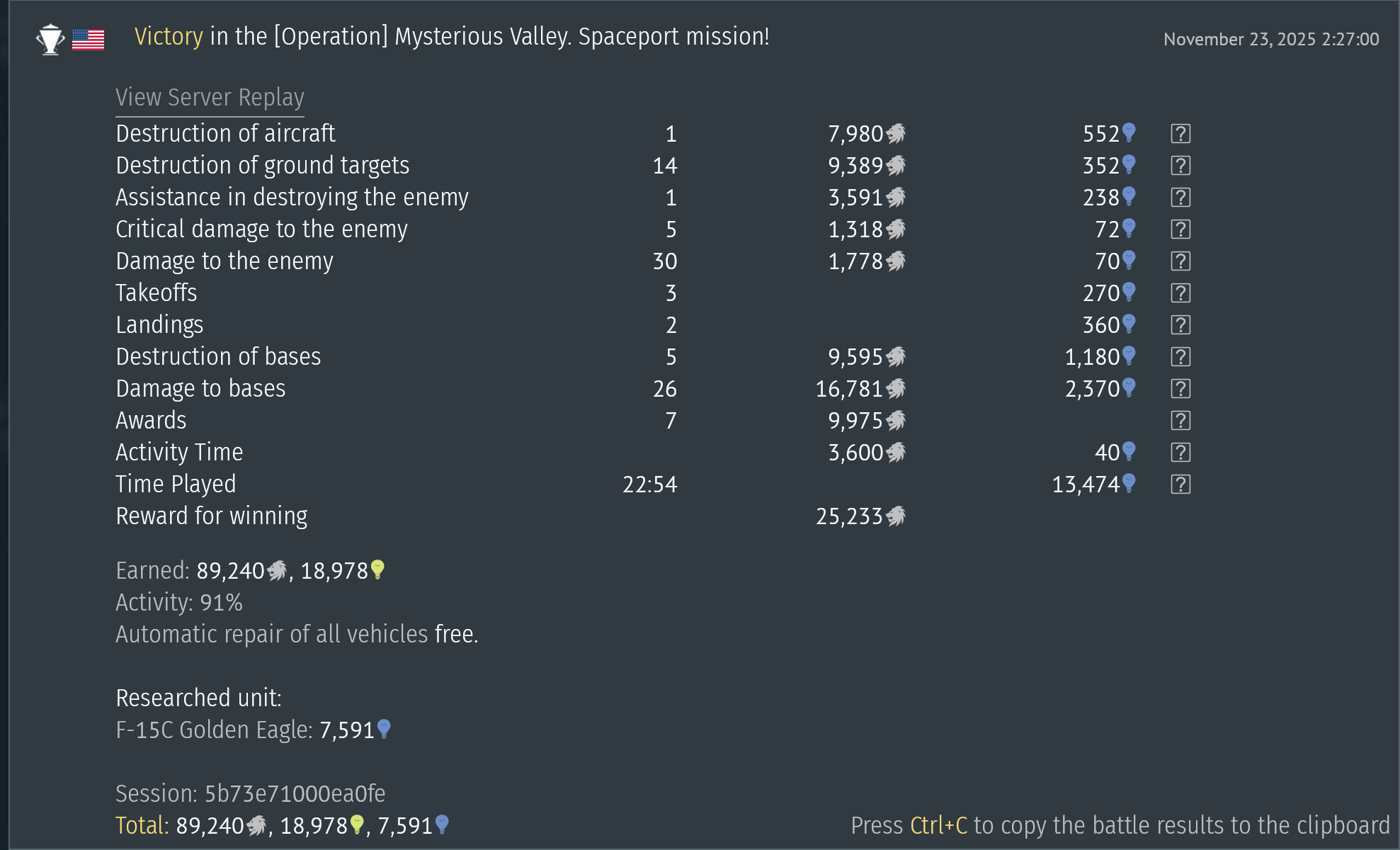The image size is (1400, 850).
Task: Open help for Destruction of aircraft row
Action: (1180, 134)
